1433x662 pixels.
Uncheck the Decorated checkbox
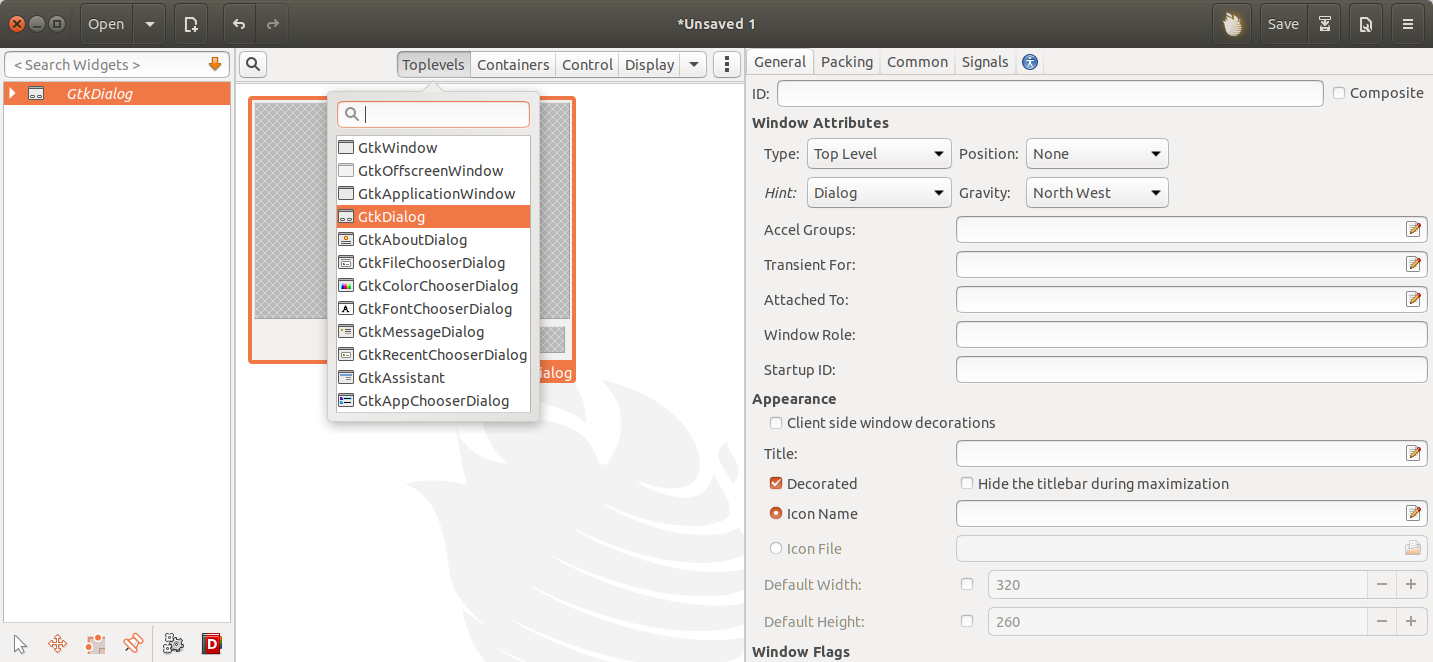[776, 484]
